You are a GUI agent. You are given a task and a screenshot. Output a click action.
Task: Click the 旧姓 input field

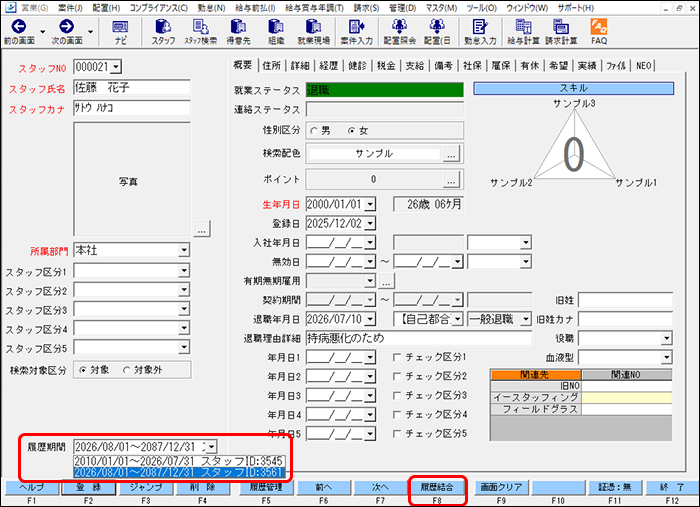[x=625, y=300]
